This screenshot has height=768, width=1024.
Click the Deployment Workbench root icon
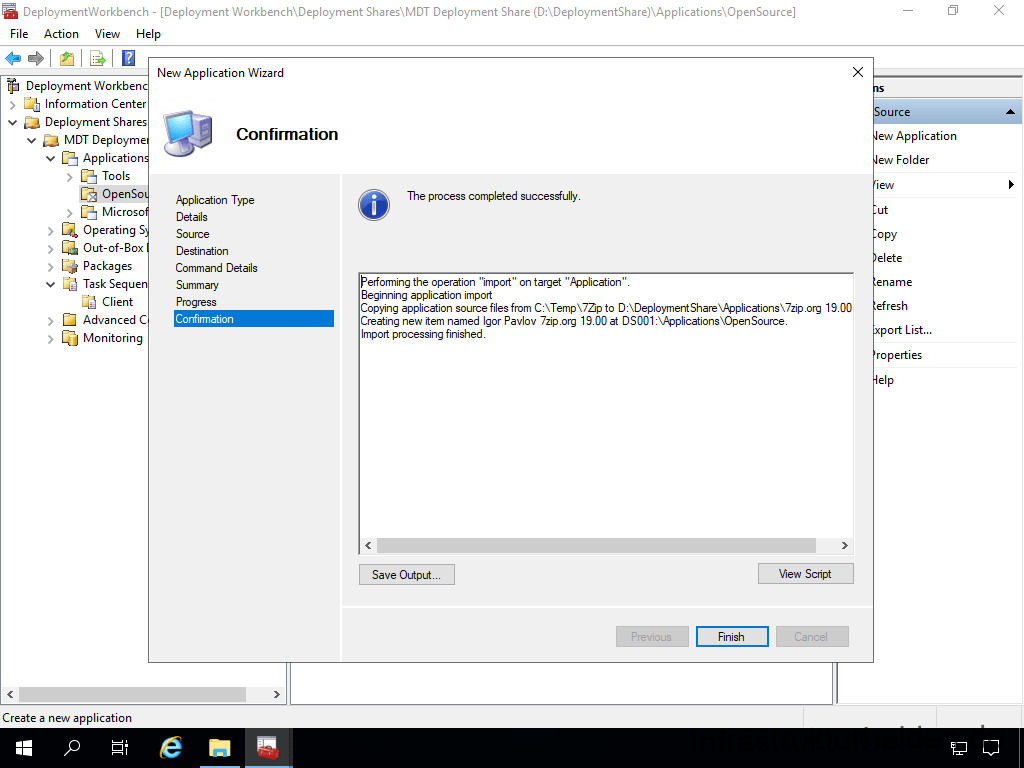[x=13, y=86]
